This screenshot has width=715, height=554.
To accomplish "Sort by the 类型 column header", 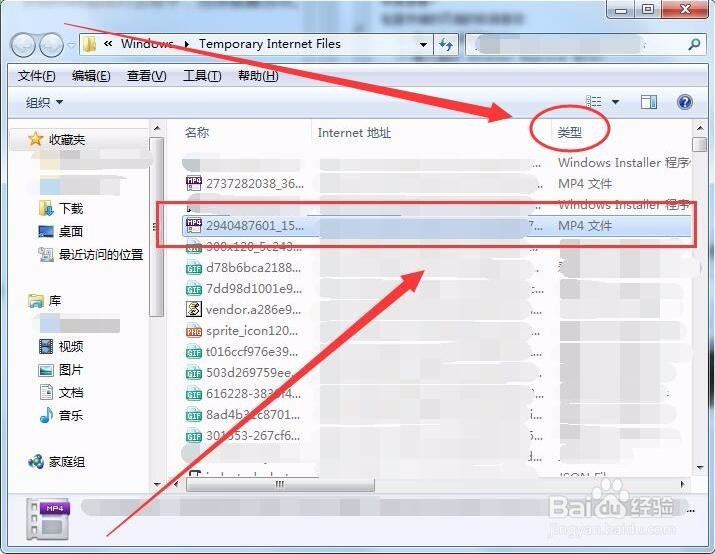I will click(x=570, y=133).
